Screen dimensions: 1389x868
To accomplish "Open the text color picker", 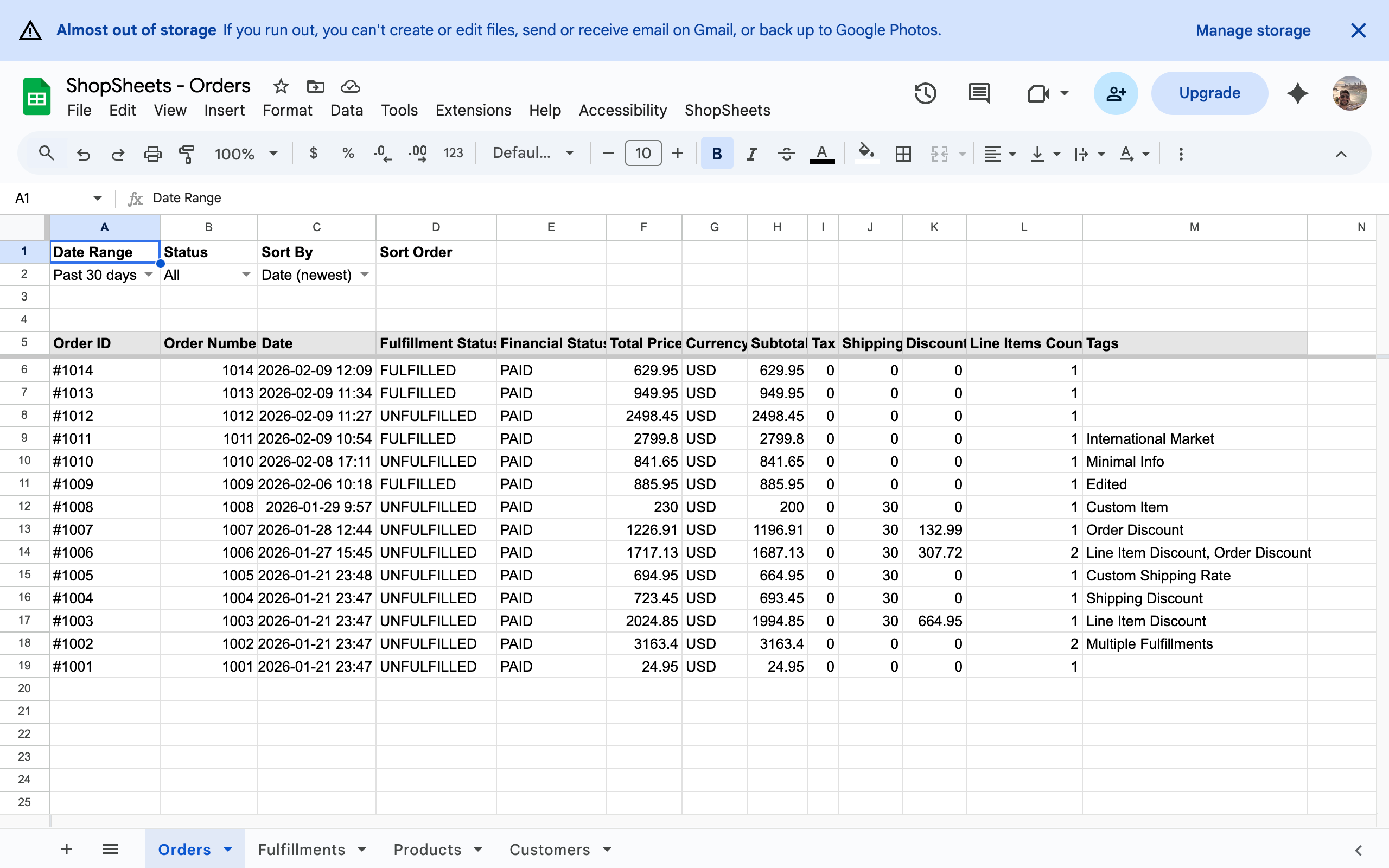I will coord(822,154).
